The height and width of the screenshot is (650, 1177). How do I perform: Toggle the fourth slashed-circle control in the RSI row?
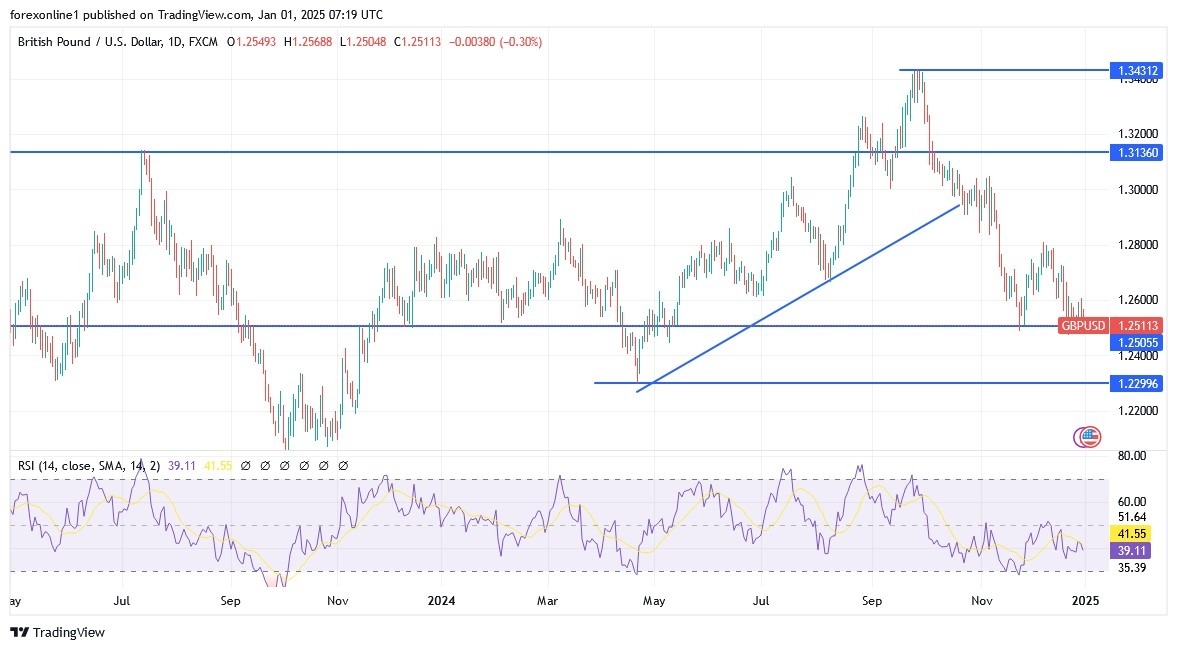point(304,465)
